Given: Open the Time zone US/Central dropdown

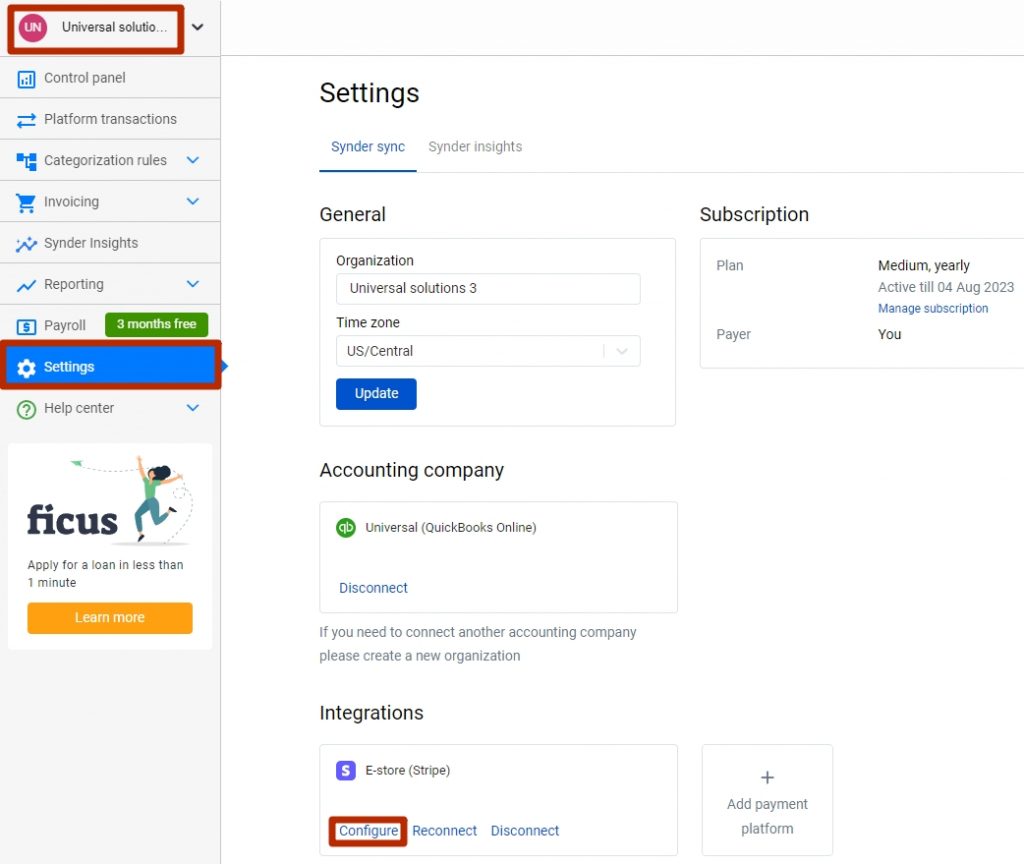Looking at the screenshot, I should 488,351.
